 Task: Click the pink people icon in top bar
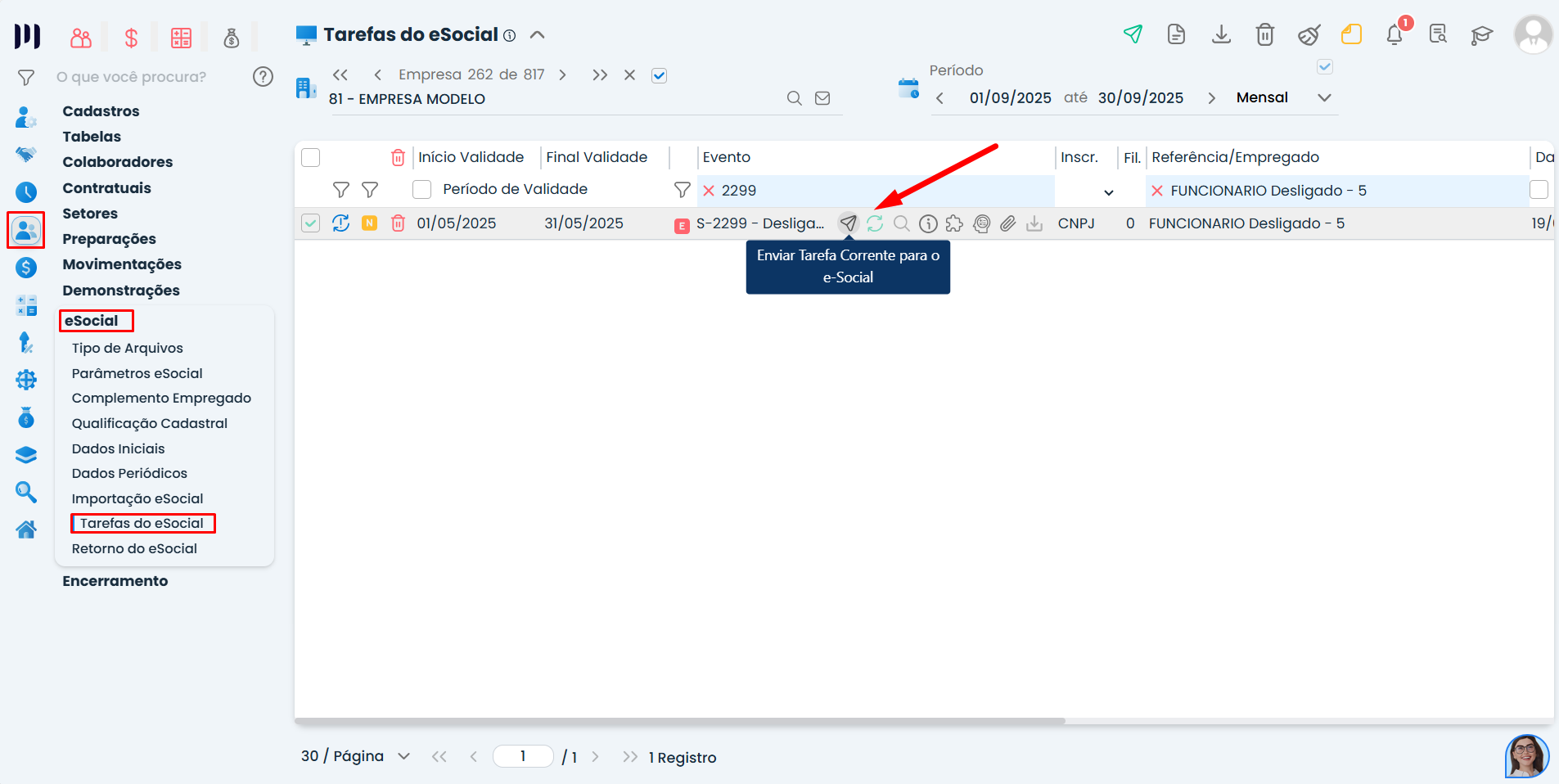[x=81, y=38]
